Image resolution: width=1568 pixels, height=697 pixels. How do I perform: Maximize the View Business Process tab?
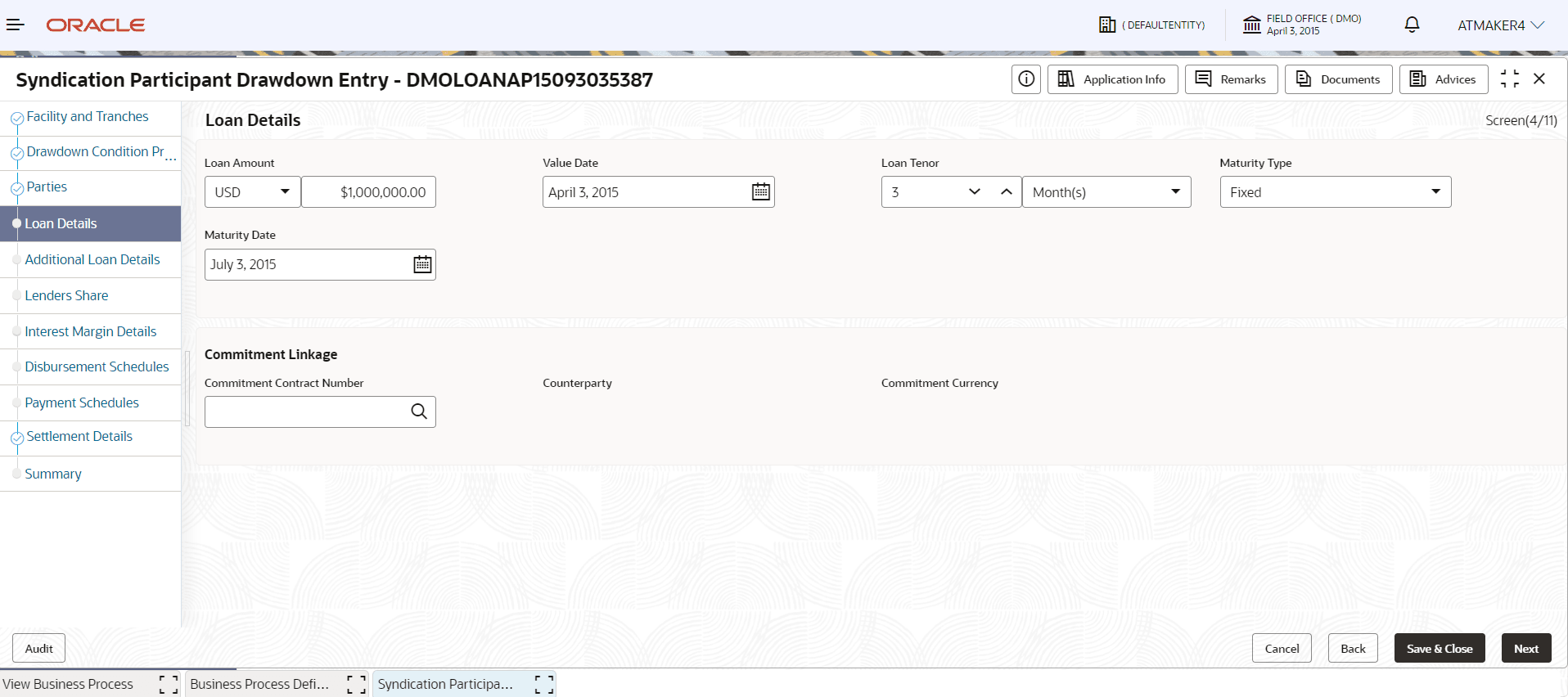pos(169,684)
